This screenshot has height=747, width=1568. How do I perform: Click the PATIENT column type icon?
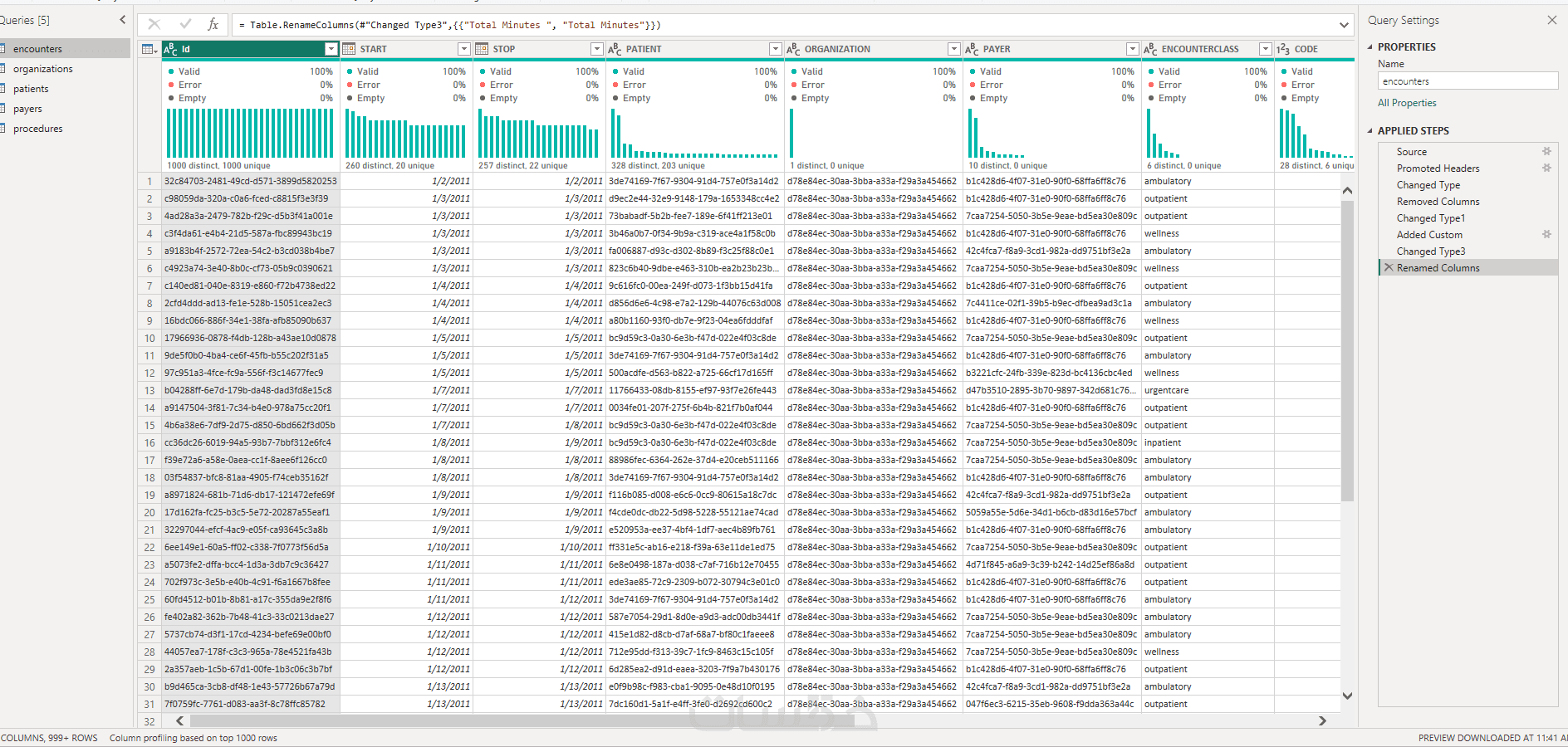pyautogui.click(x=615, y=49)
